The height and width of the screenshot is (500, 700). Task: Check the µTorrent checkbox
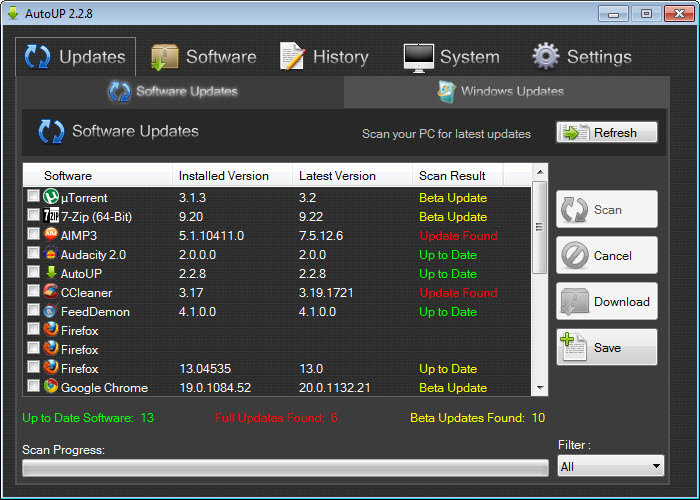(x=33, y=196)
